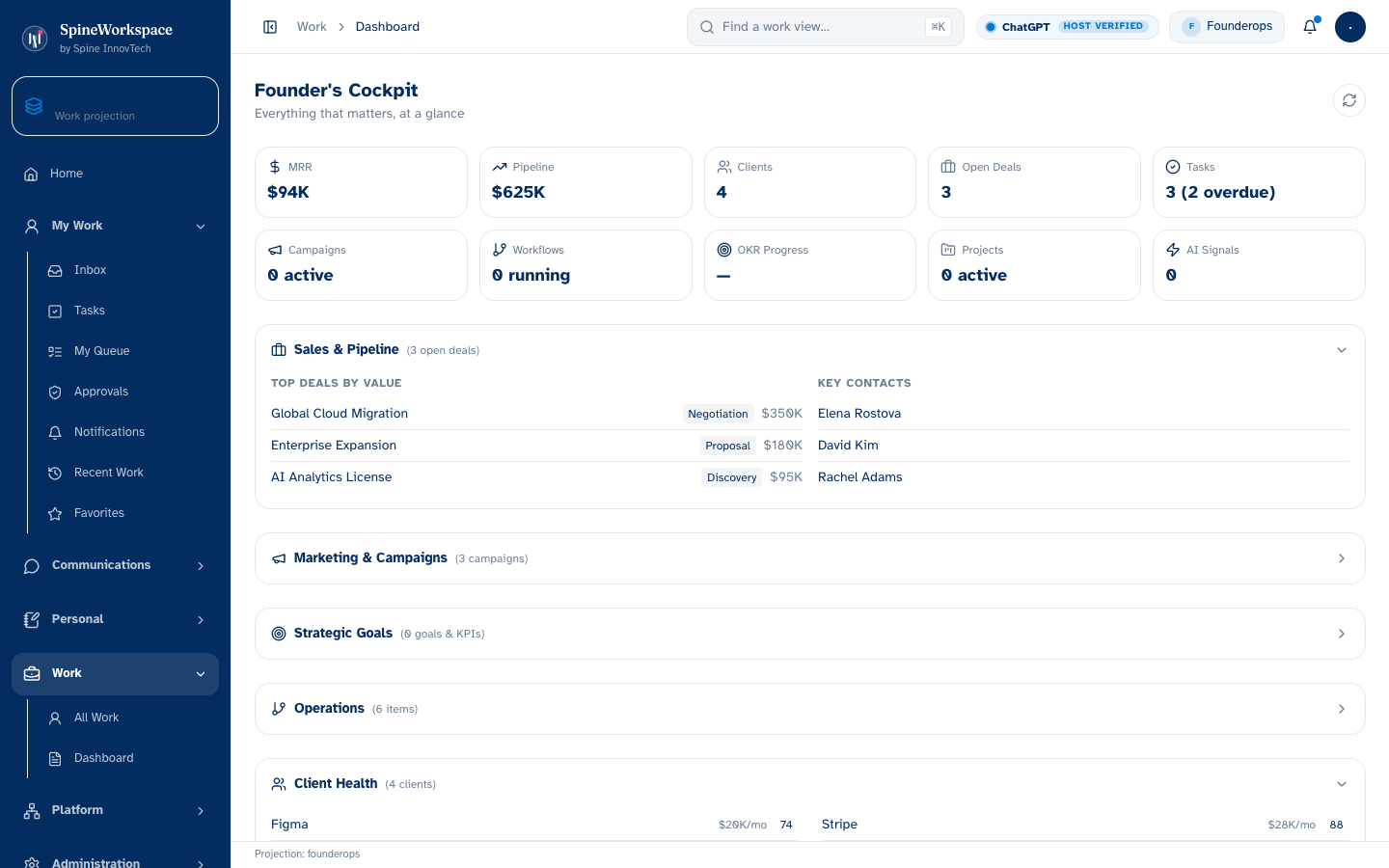Select contact Elena Rostova
The height and width of the screenshot is (868, 1389).
click(1083, 414)
